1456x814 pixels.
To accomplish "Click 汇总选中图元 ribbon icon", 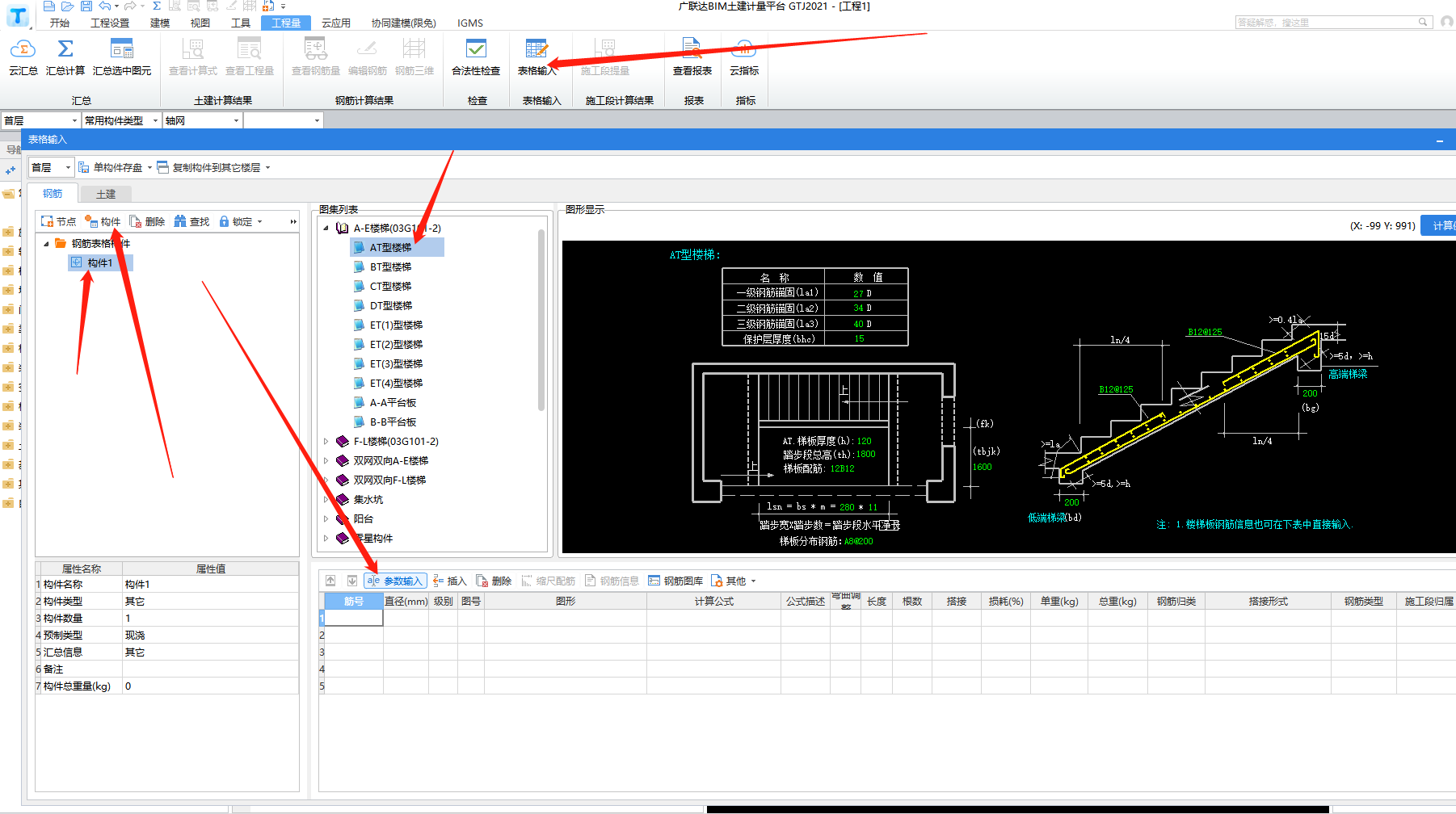I will click(122, 57).
